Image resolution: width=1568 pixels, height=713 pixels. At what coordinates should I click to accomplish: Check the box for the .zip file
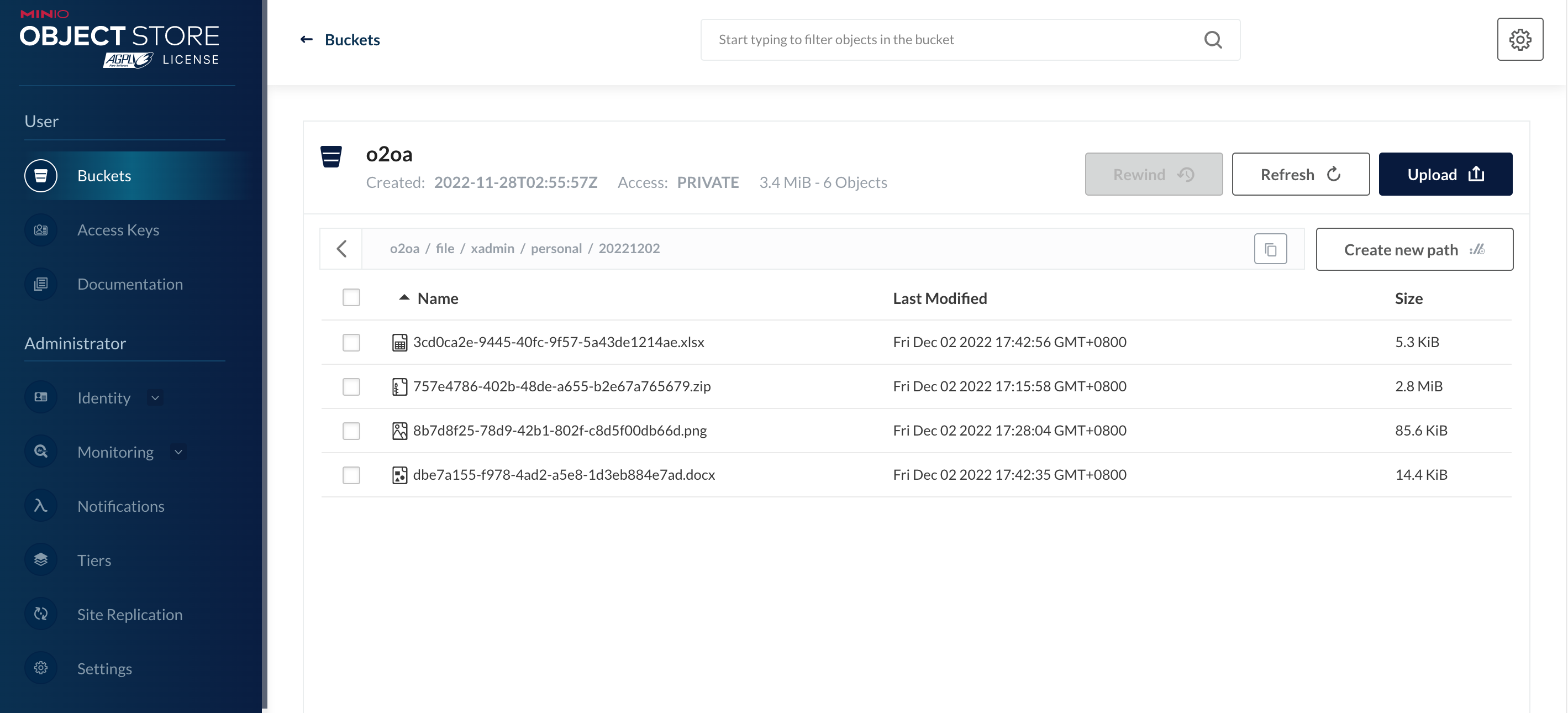[351, 387]
